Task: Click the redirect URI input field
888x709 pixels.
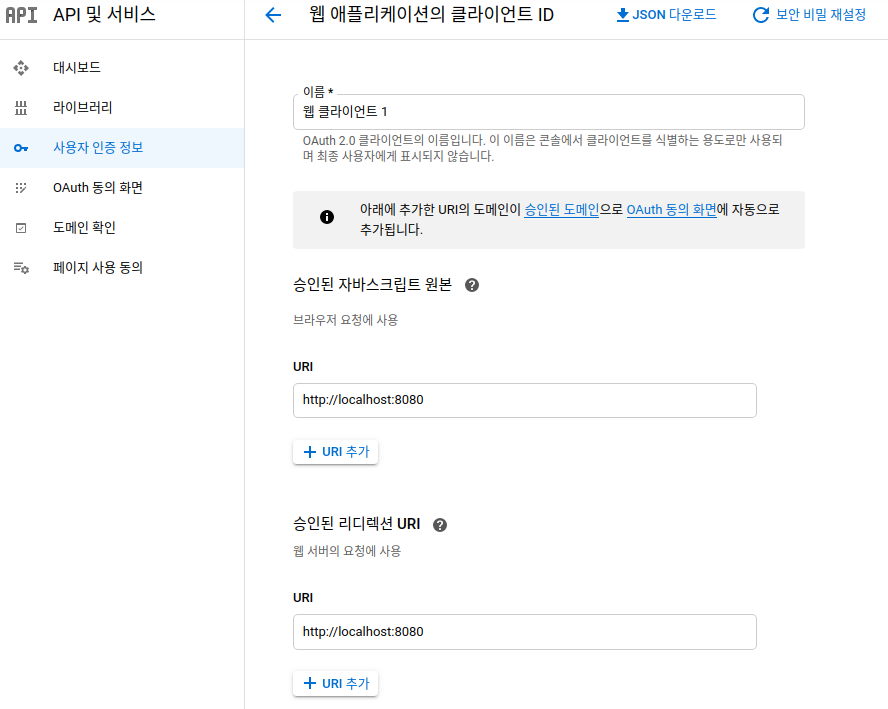Action: (524, 632)
